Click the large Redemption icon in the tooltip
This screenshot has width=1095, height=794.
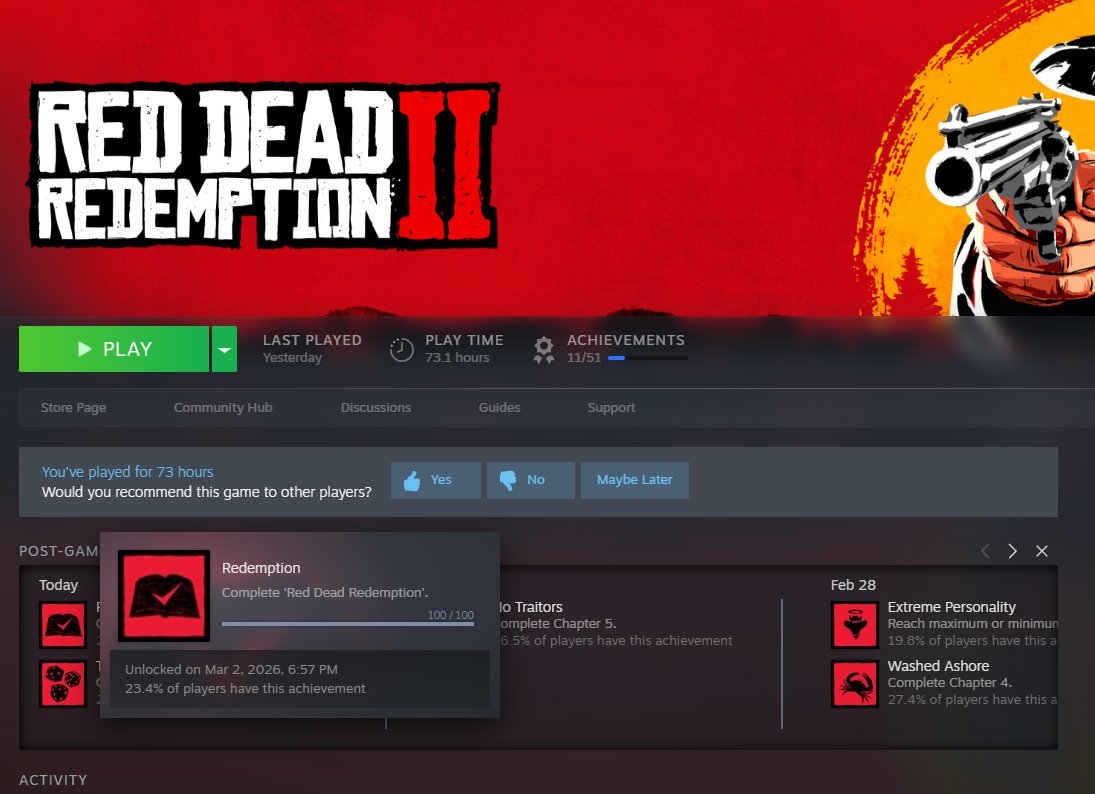[164, 596]
